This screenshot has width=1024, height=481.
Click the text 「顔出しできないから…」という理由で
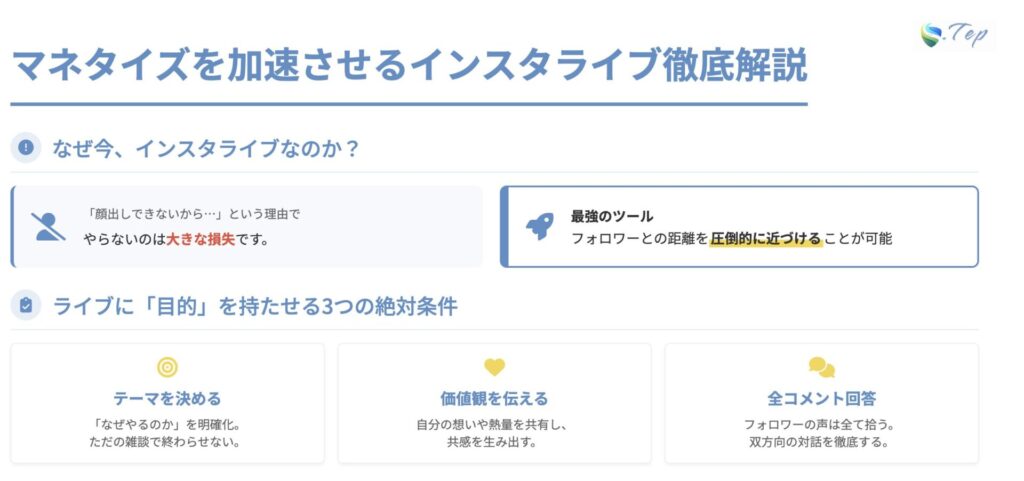tap(194, 214)
